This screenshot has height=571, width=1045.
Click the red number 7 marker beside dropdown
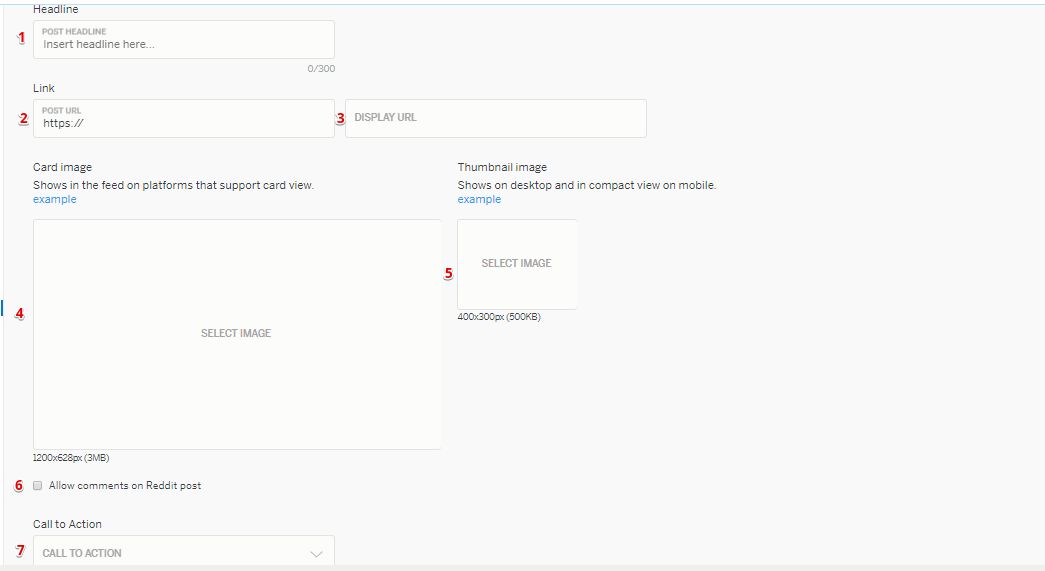click(19, 551)
